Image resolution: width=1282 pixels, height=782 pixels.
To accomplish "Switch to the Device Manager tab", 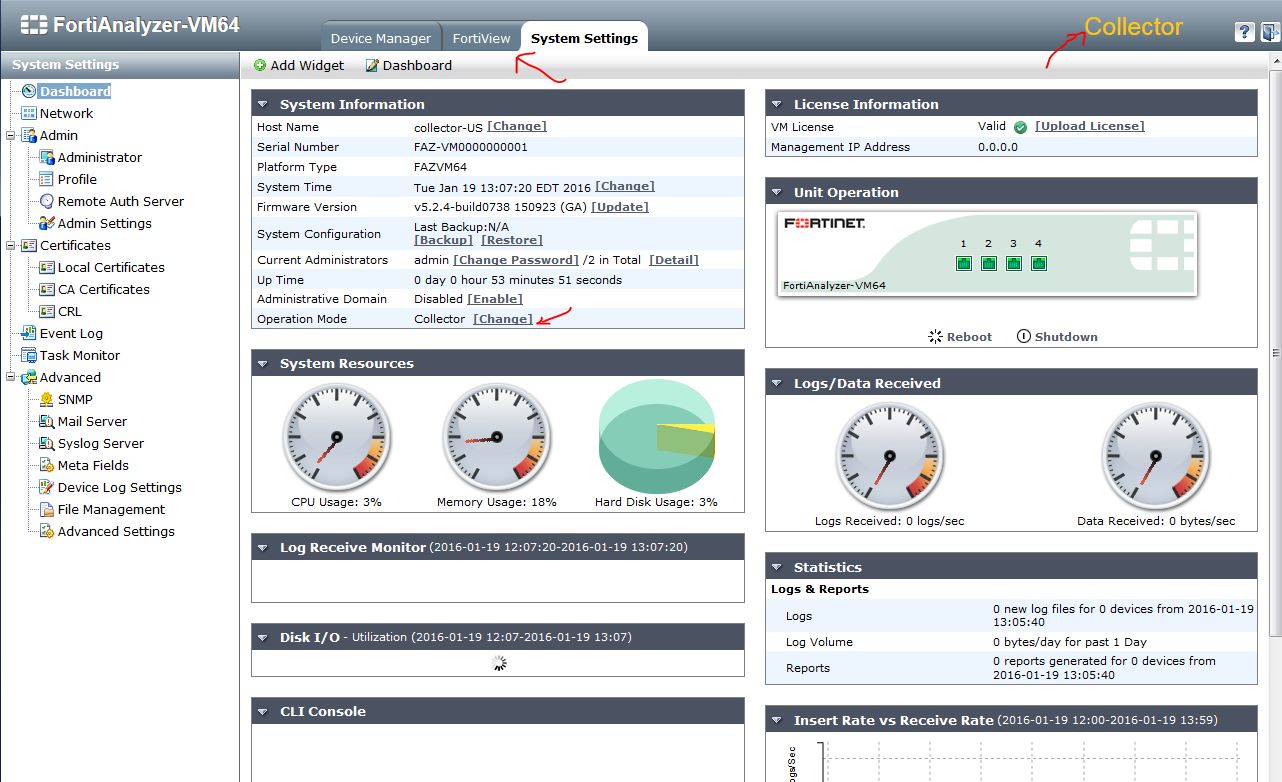I will coord(380,38).
